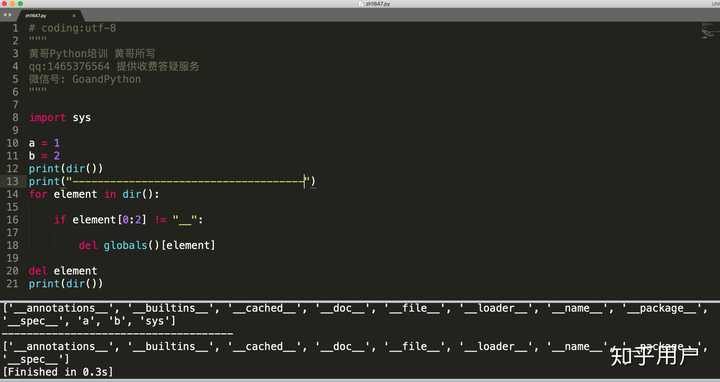Click line number 15 in the gutter
The height and width of the screenshot is (382, 720).
pyautogui.click(x=12, y=207)
